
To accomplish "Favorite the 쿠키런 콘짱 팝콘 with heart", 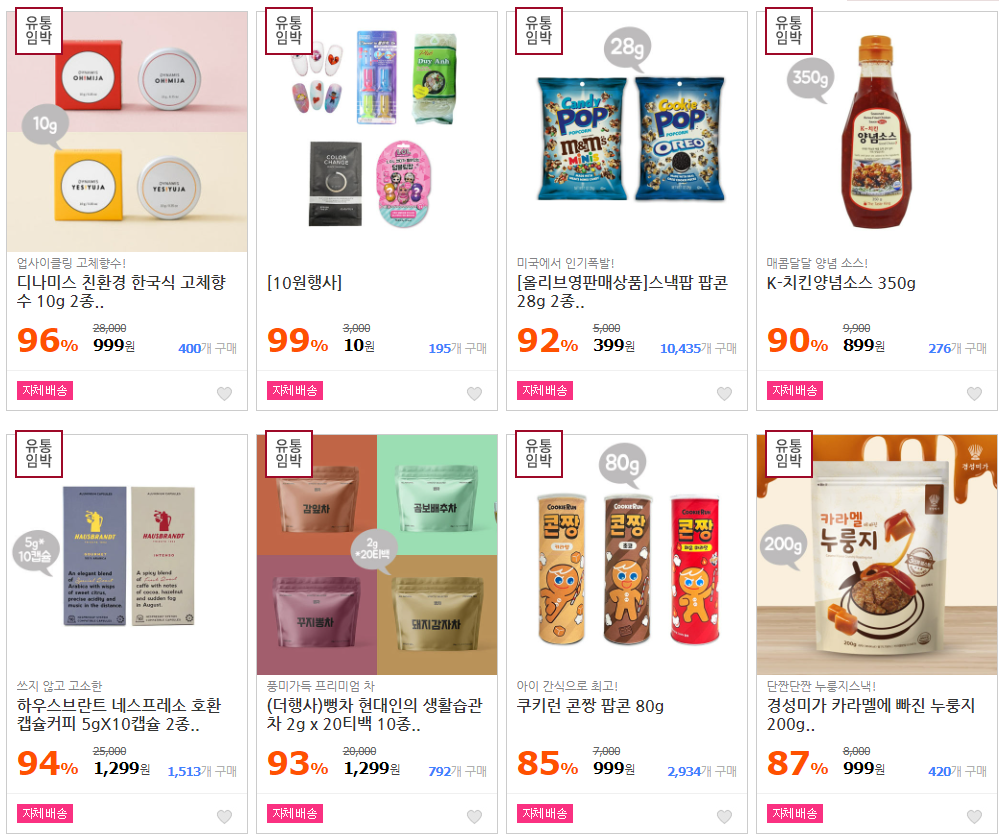I will [x=724, y=817].
